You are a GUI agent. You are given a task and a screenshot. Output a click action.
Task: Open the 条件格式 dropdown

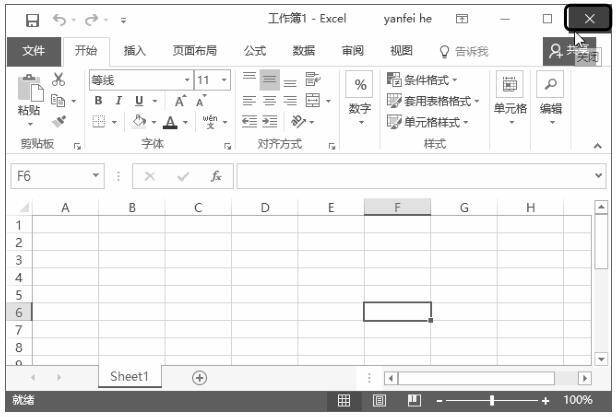point(423,80)
